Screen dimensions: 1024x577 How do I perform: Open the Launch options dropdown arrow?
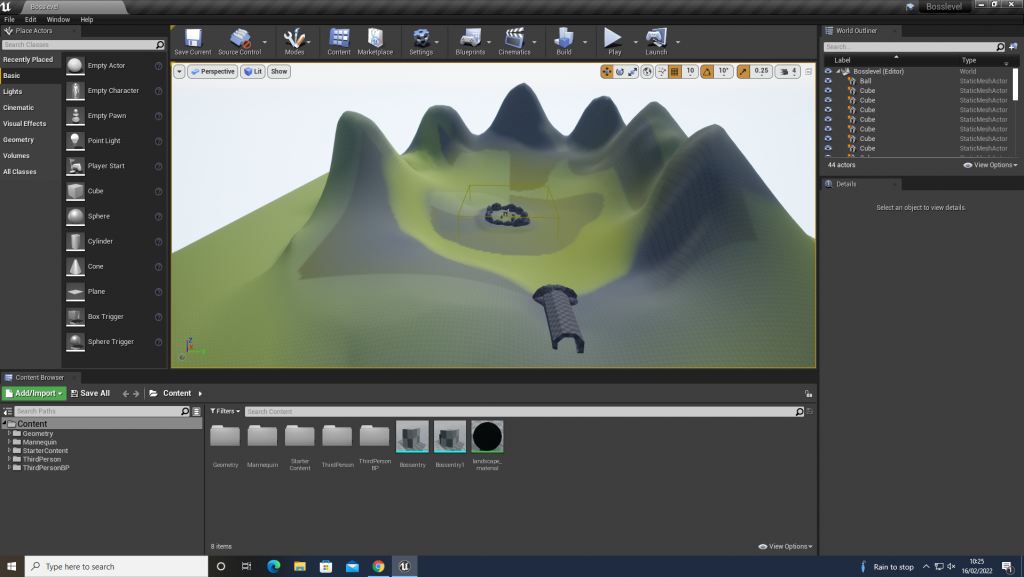coord(678,42)
